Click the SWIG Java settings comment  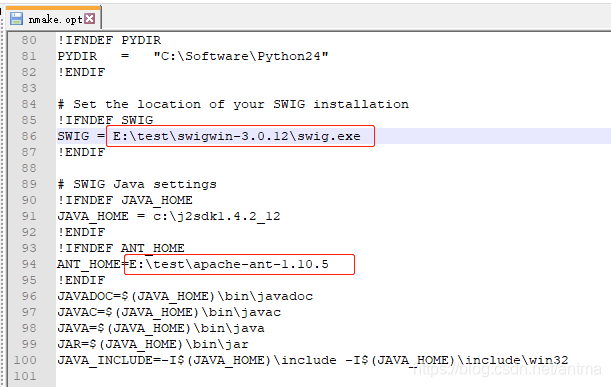pyautogui.click(x=137, y=184)
